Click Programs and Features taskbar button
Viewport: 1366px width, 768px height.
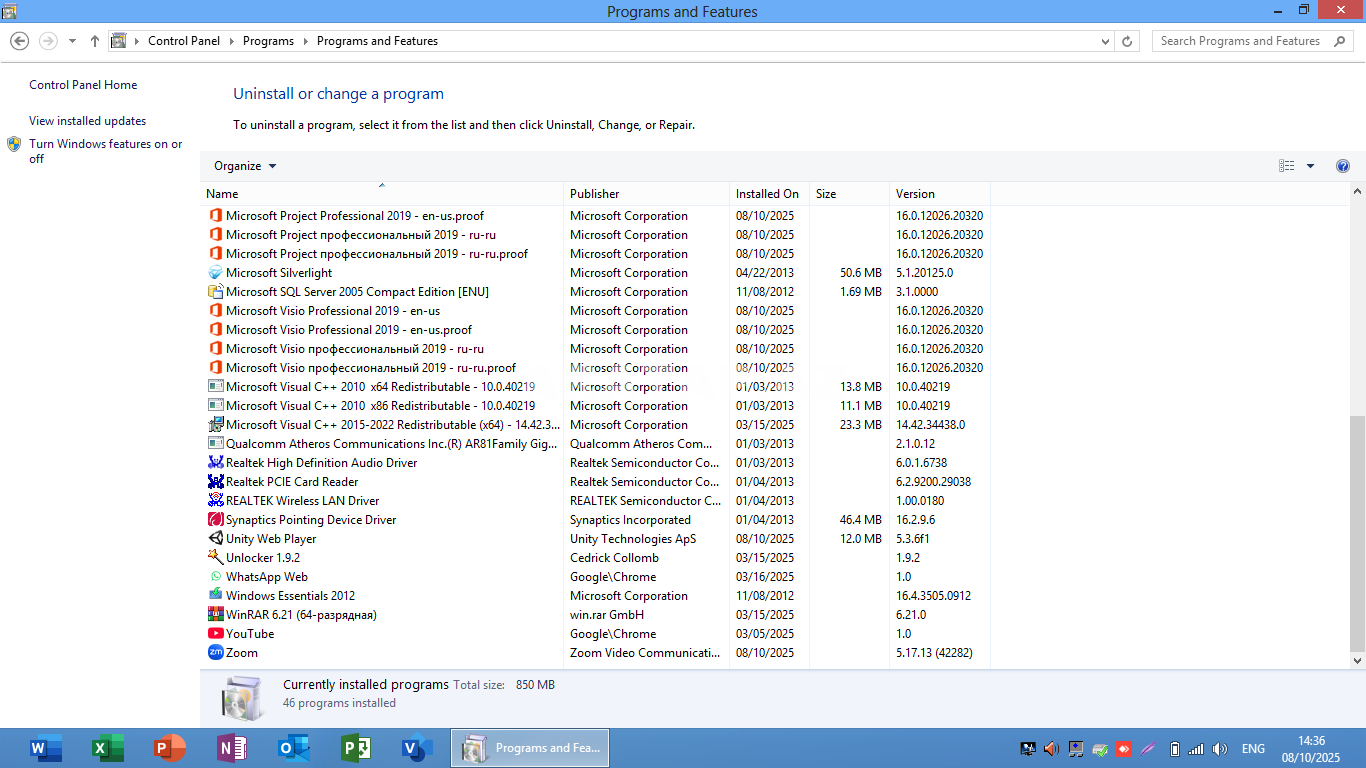530,748
